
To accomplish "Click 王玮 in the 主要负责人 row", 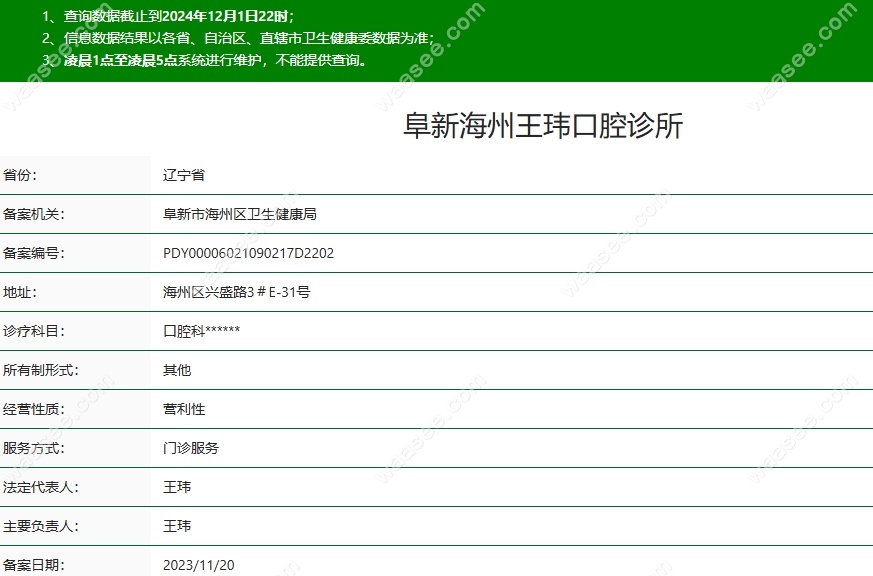I will (177, 526).
